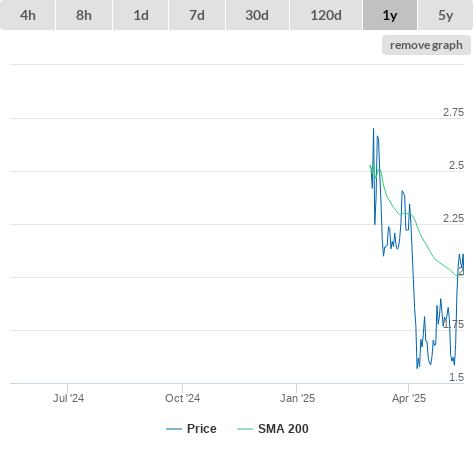
Task: Switch to the 1d time range
Action: (x=141, y=15)
